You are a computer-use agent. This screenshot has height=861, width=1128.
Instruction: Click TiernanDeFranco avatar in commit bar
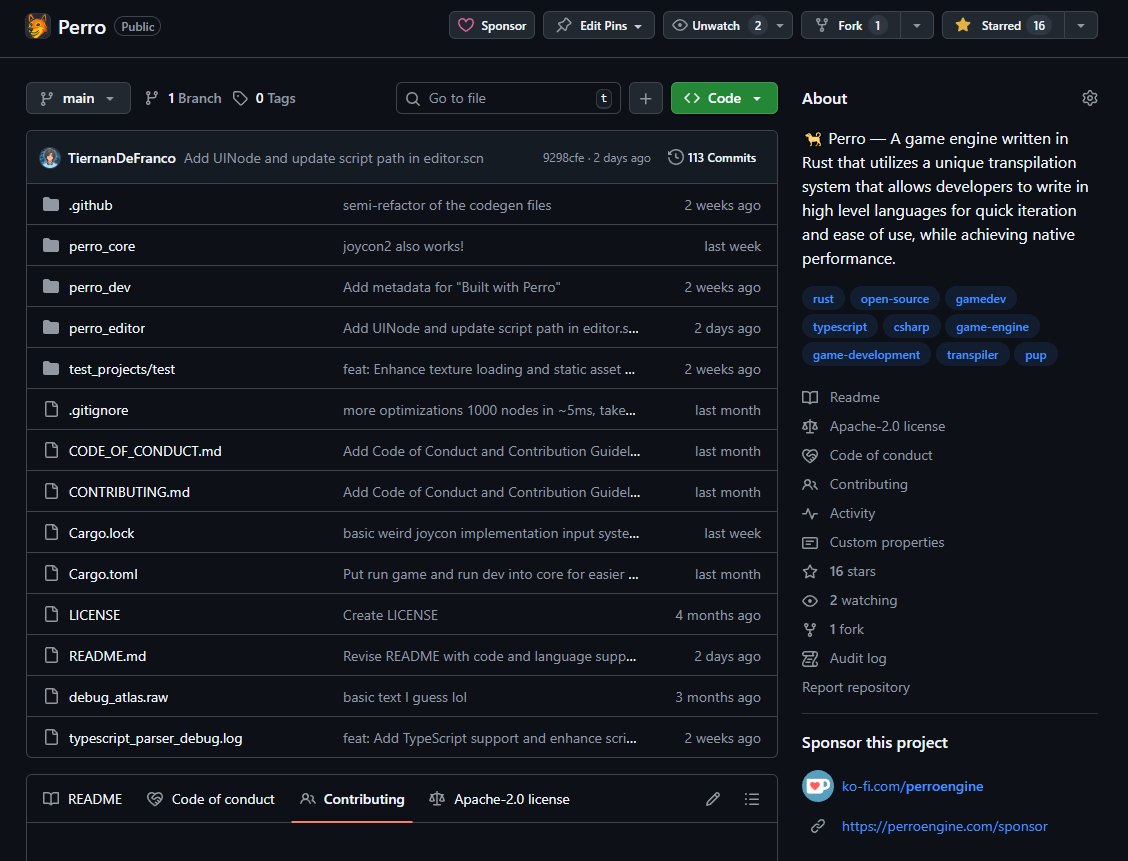pos(50,158)
